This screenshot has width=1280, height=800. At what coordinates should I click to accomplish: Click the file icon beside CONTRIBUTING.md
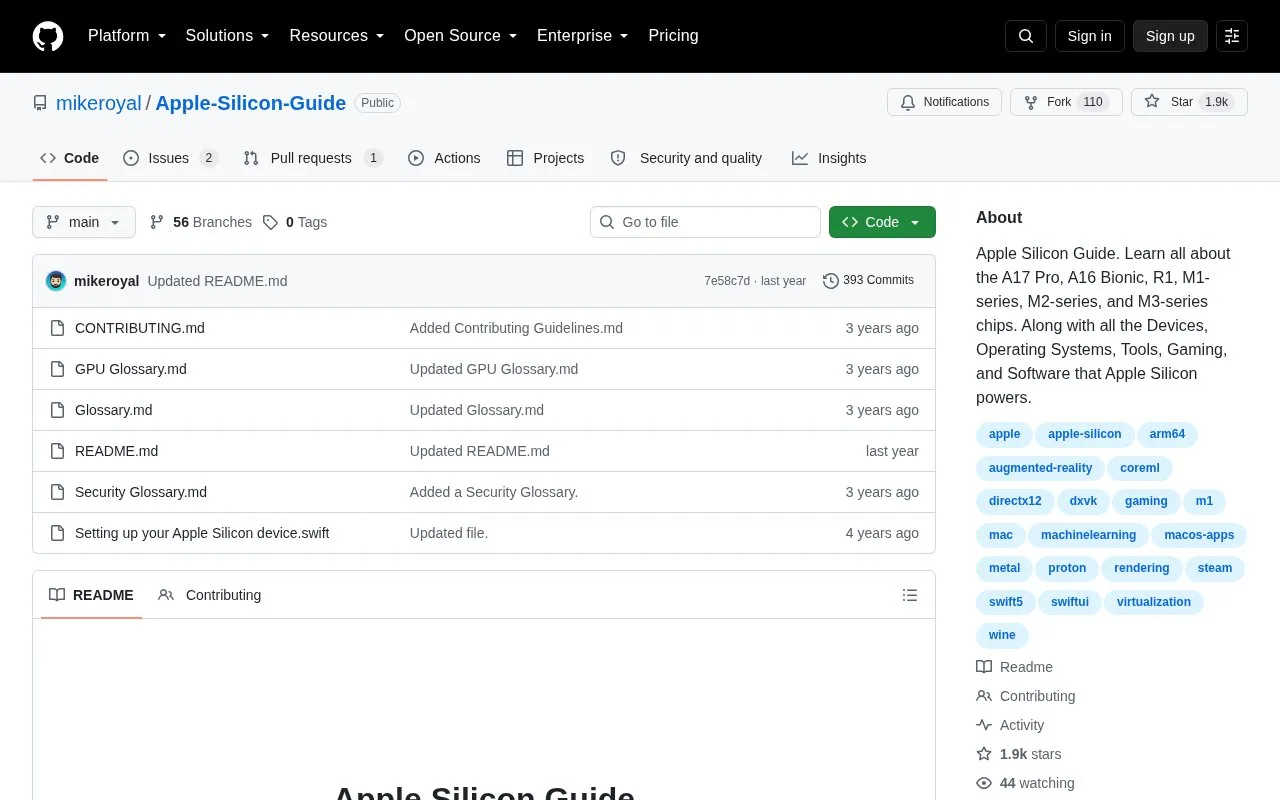(58, 328)
